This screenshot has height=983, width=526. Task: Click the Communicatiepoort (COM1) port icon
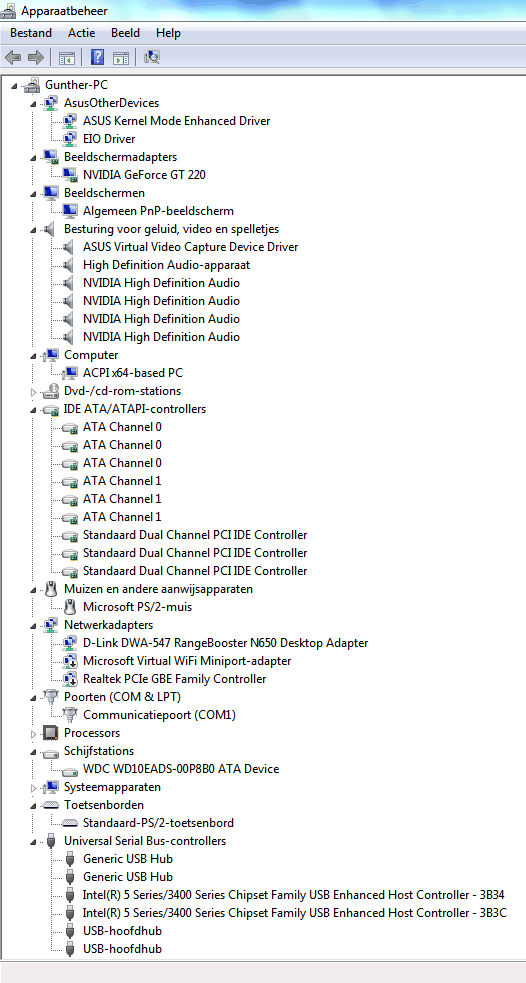(x=70, y=715)
